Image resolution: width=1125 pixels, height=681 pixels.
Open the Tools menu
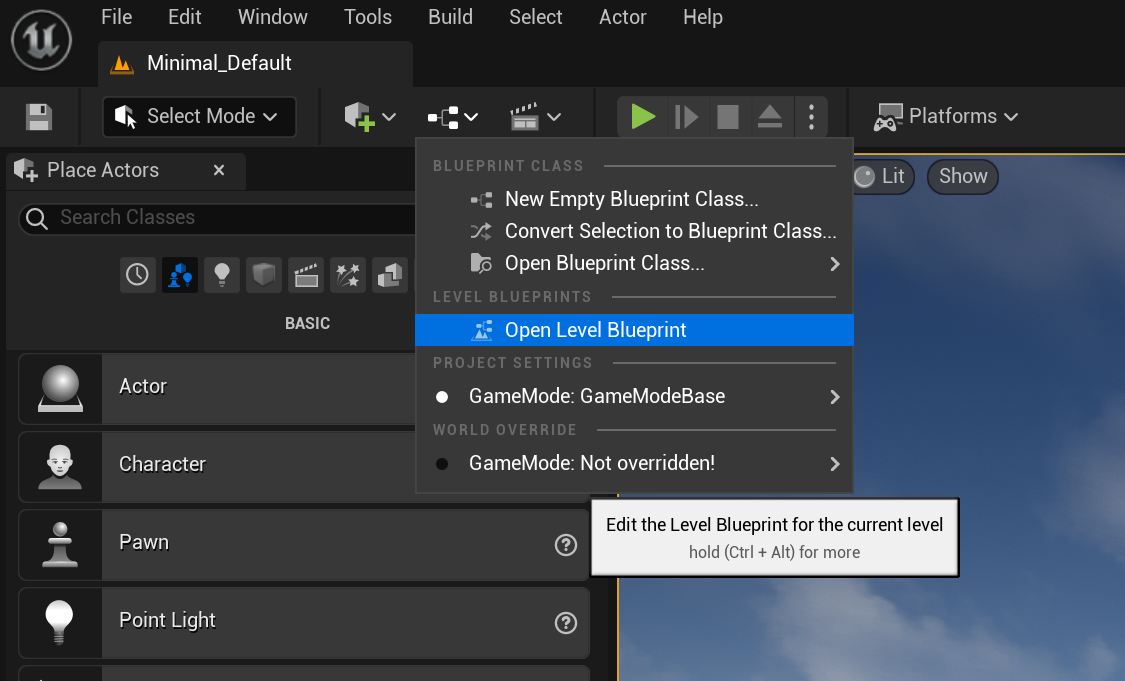pyautogui.click(x=368, y=17)
